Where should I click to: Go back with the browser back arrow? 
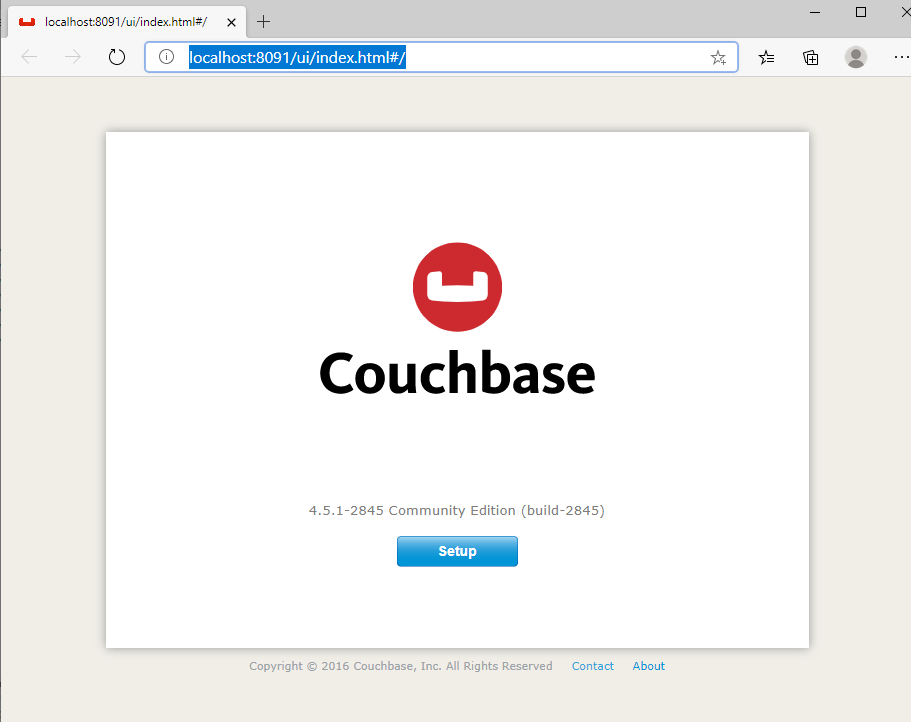(x=29, y=57)
